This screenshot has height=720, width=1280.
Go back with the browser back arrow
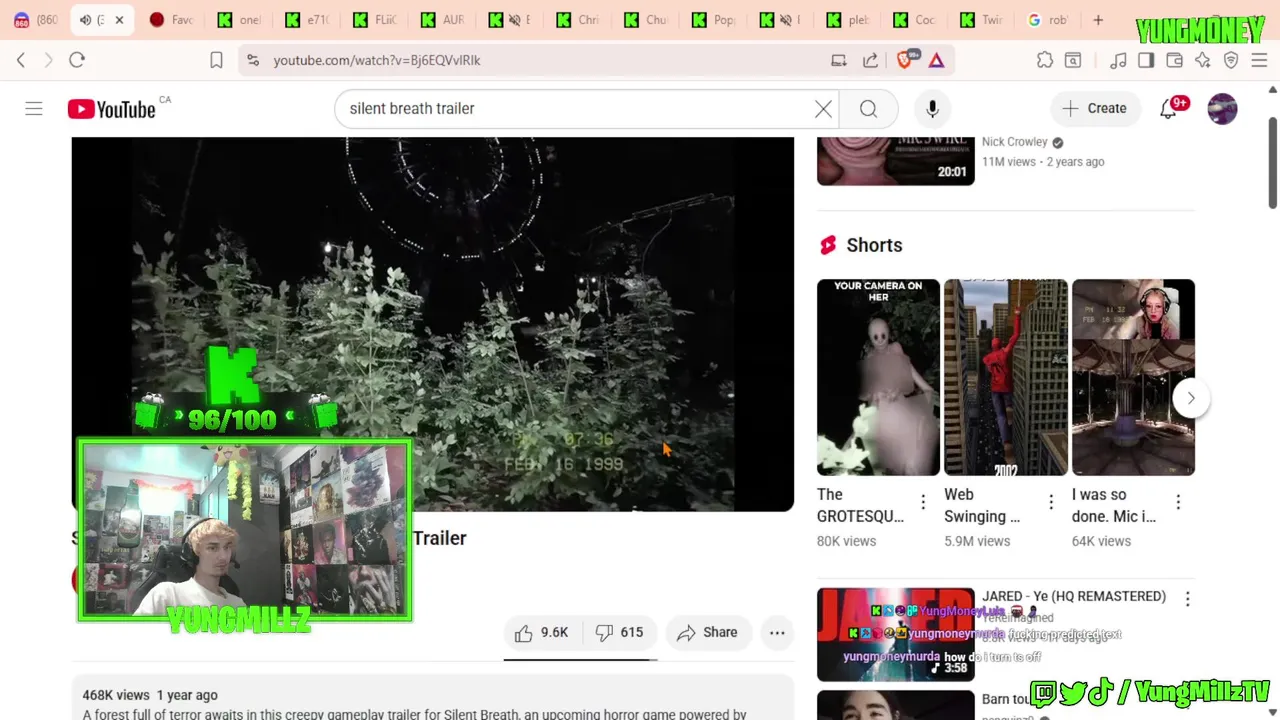21,60
